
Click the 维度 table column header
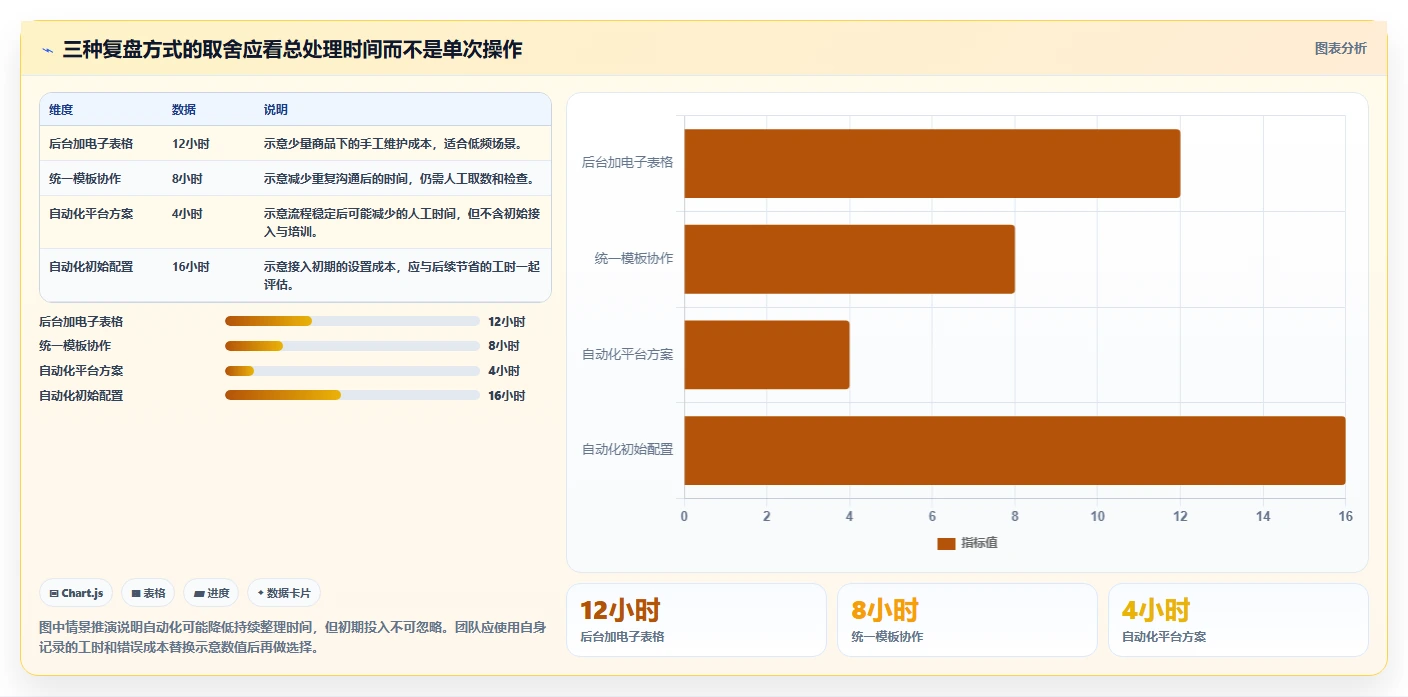[x=61, y=109]
